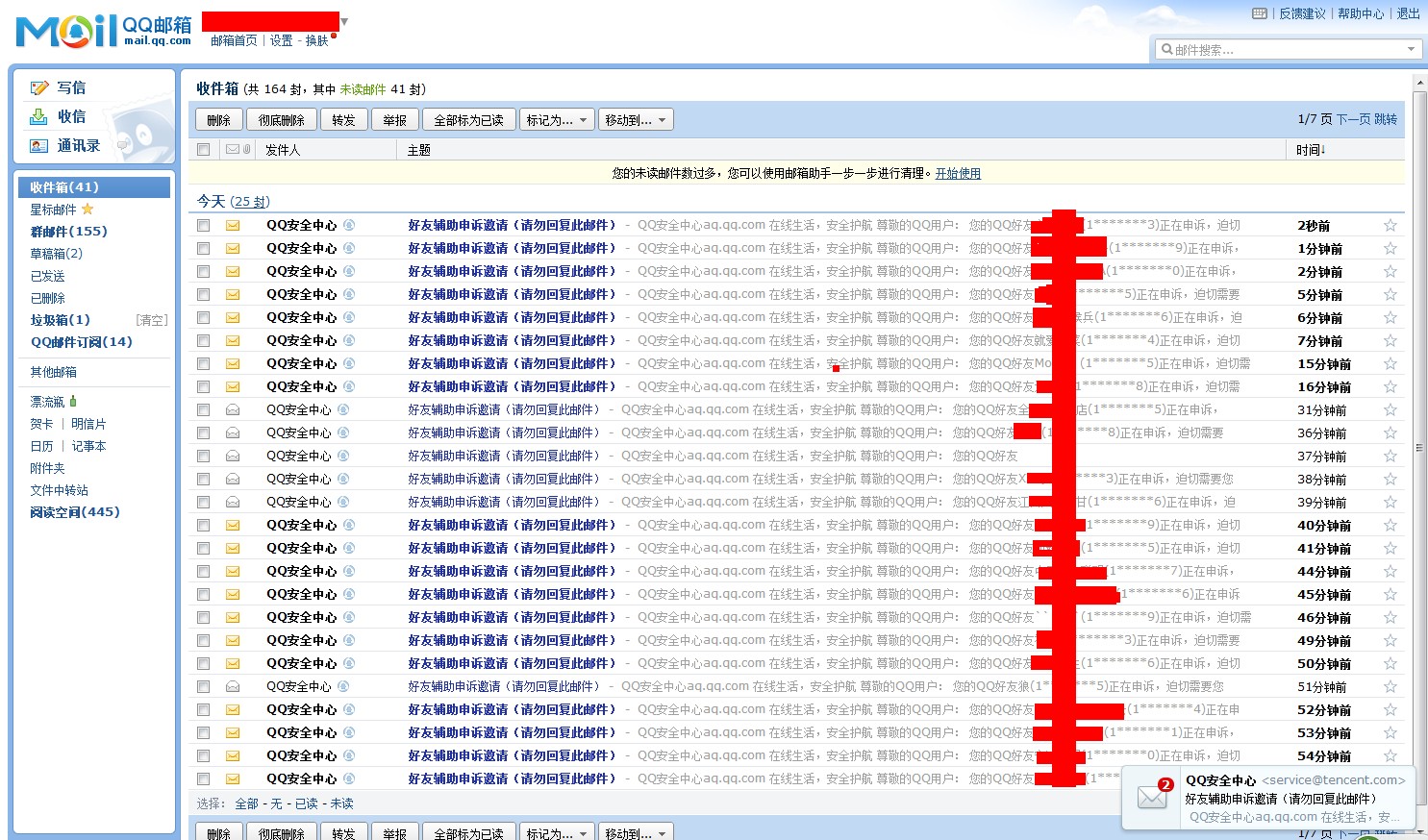Click the drift bottle icon next to 漂流瓶

point(73,401)
